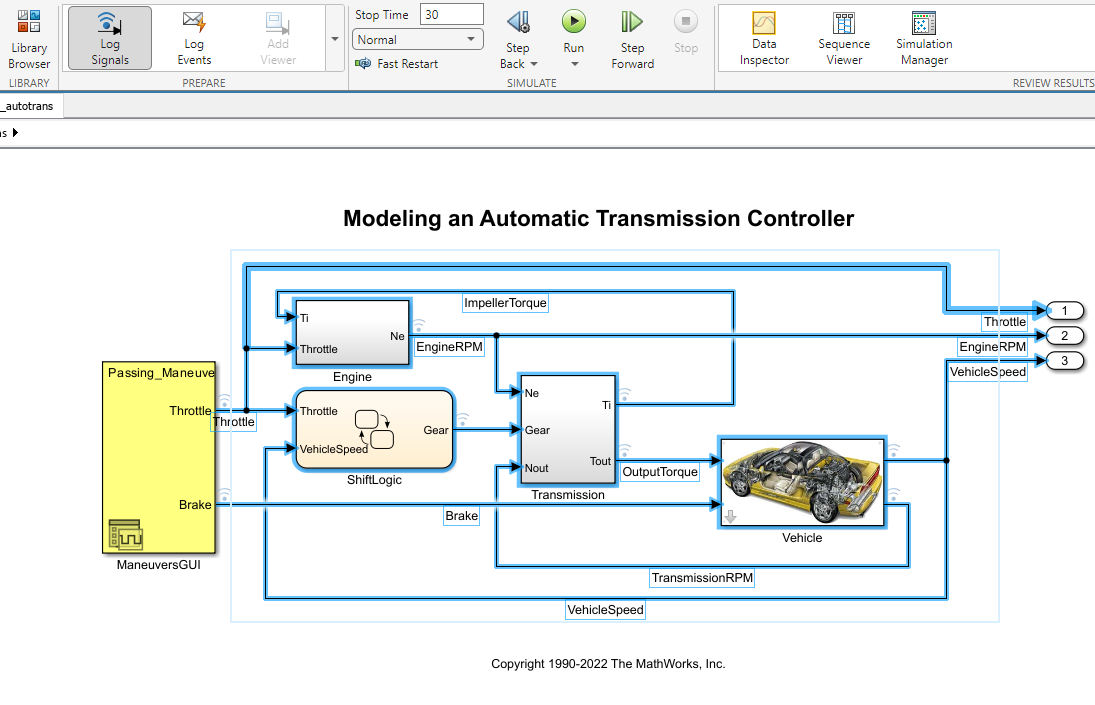Open the Simulation Manager
This screenshot has width=1095, height=705.
[924, 39]
